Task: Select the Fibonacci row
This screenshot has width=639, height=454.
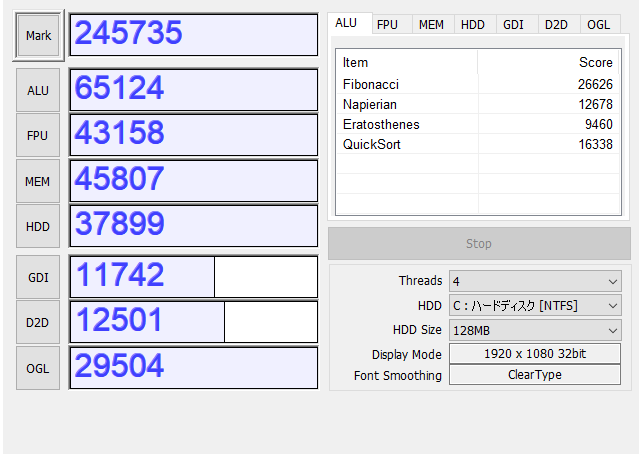Action: coord(478,84)
